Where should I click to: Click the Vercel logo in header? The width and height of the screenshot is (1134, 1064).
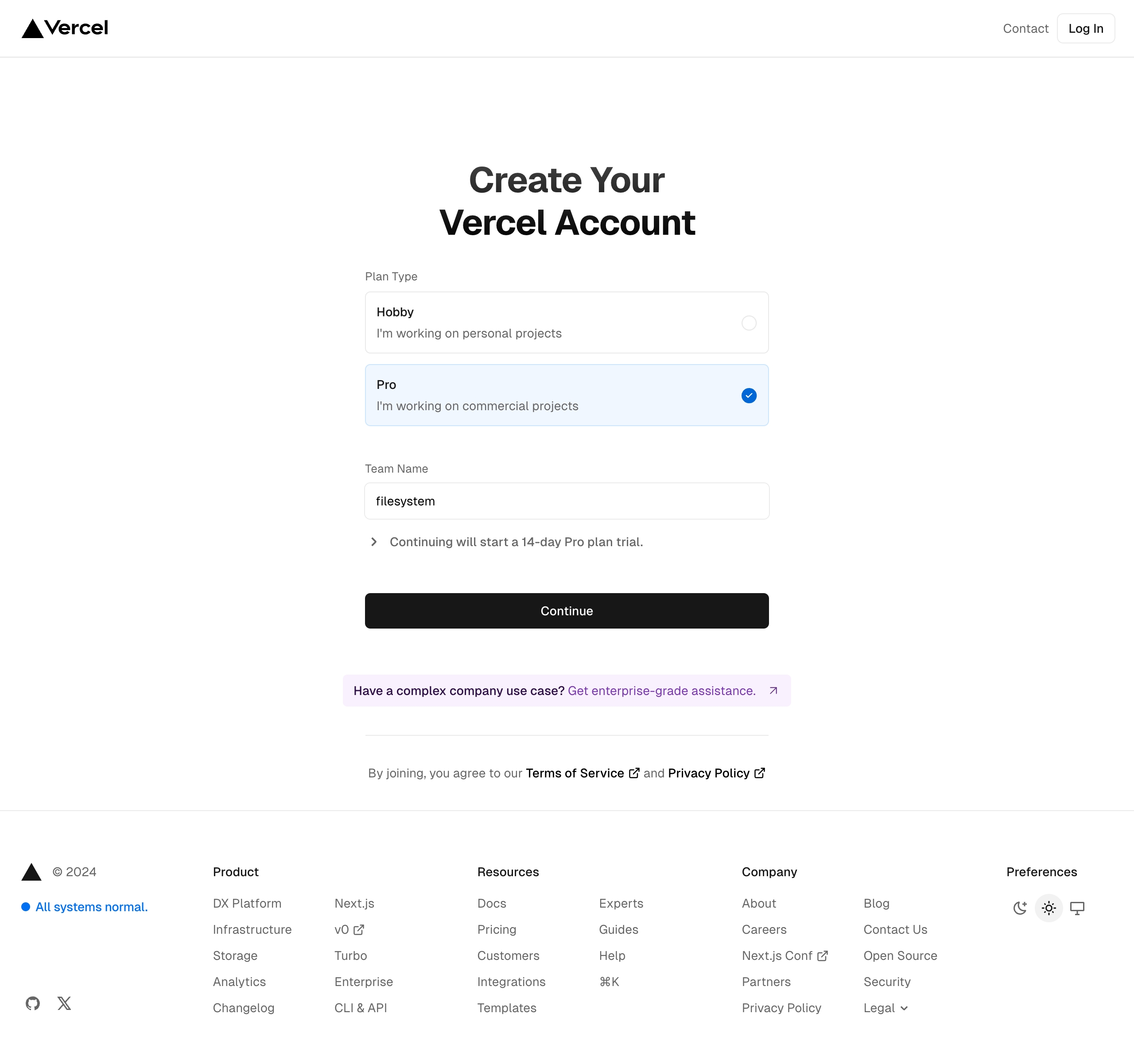(x=65, y=28)
